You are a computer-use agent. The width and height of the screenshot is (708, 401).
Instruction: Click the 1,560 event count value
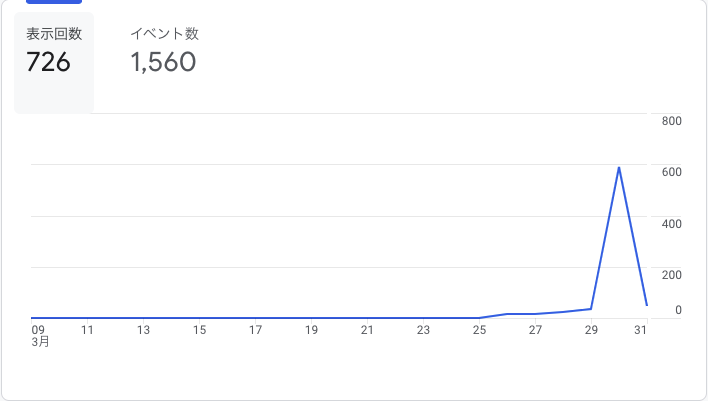pos(163,62)
